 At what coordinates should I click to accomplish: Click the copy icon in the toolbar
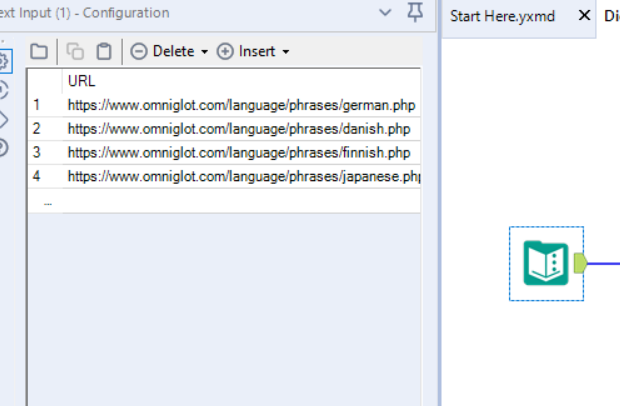(x=75, y=51)
